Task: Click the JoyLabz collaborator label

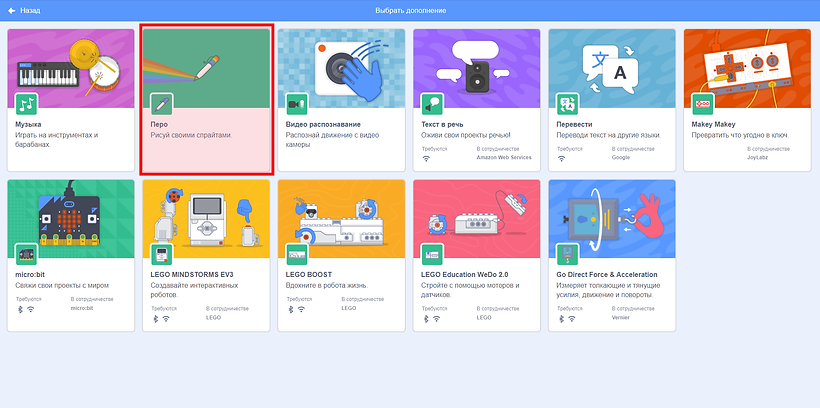Action: point(757,157)
